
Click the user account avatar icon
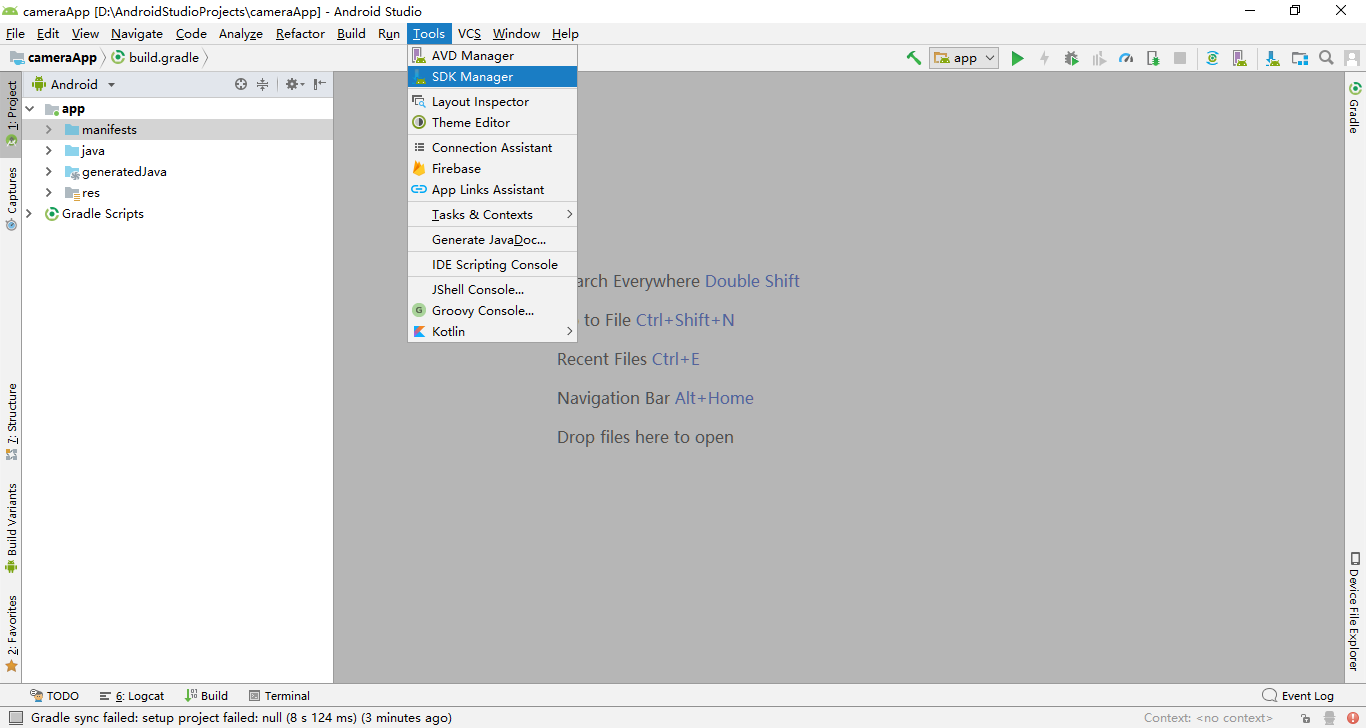point(1351,58)
